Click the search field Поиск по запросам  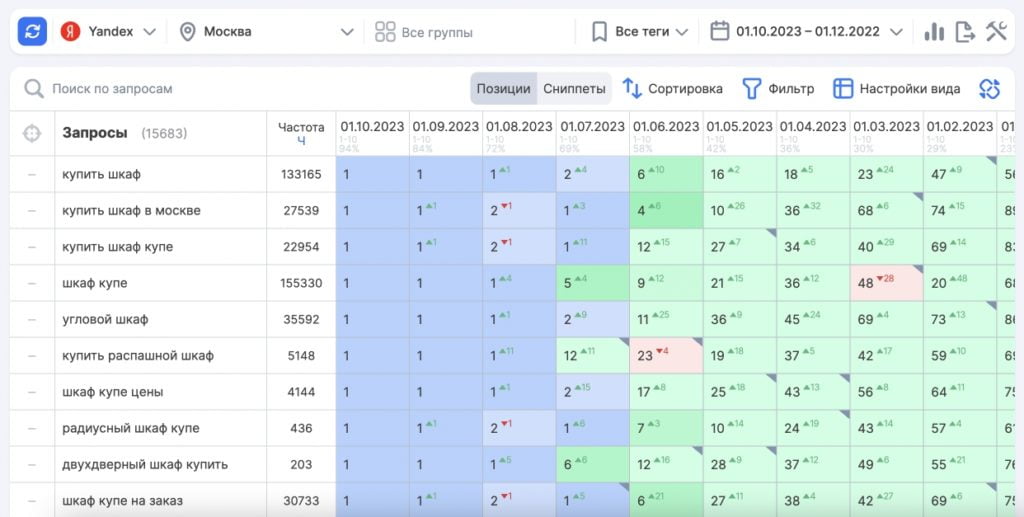click(x=240, y=89)
